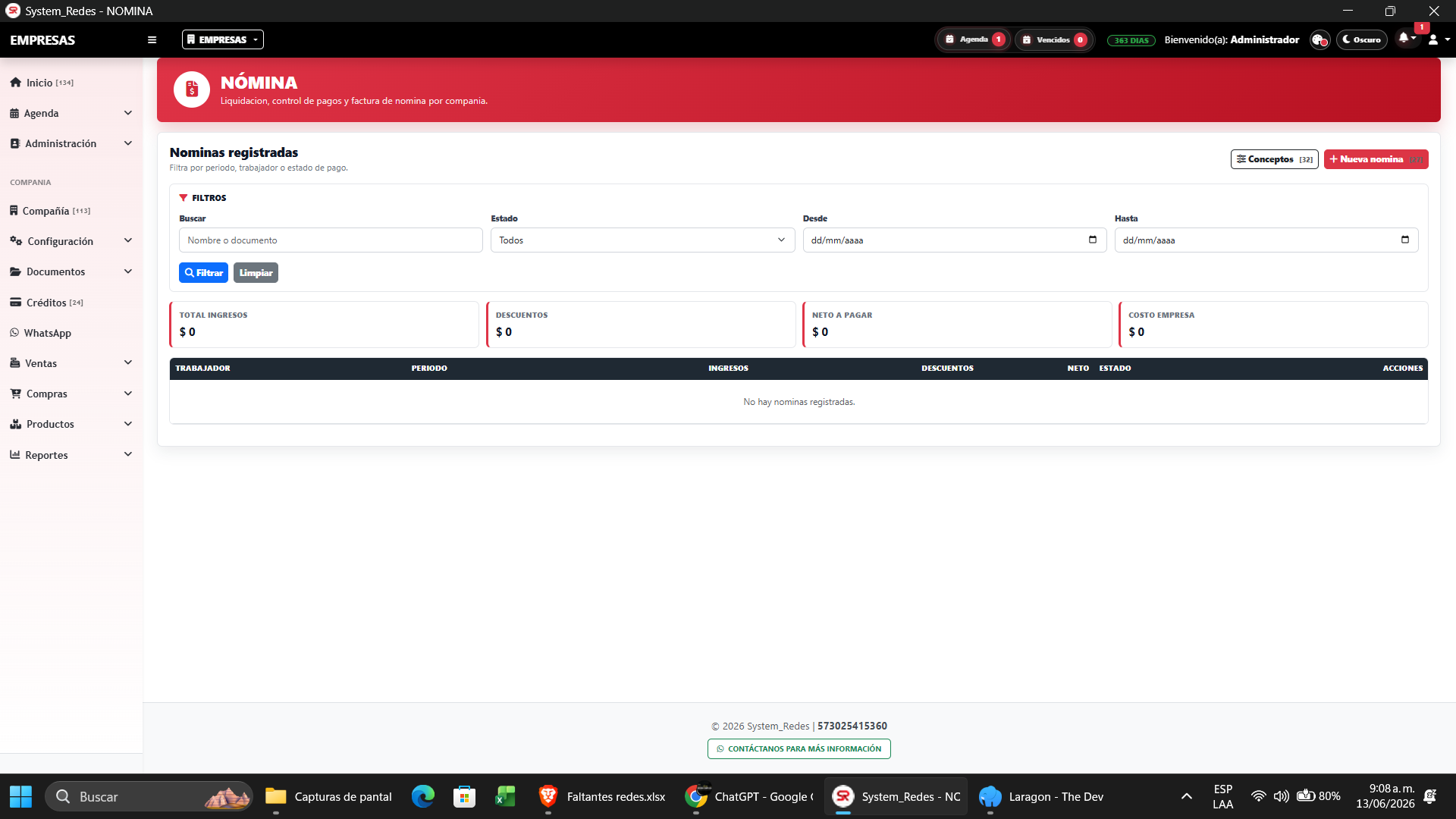Click the Reportes chart icon

point(15,455)
